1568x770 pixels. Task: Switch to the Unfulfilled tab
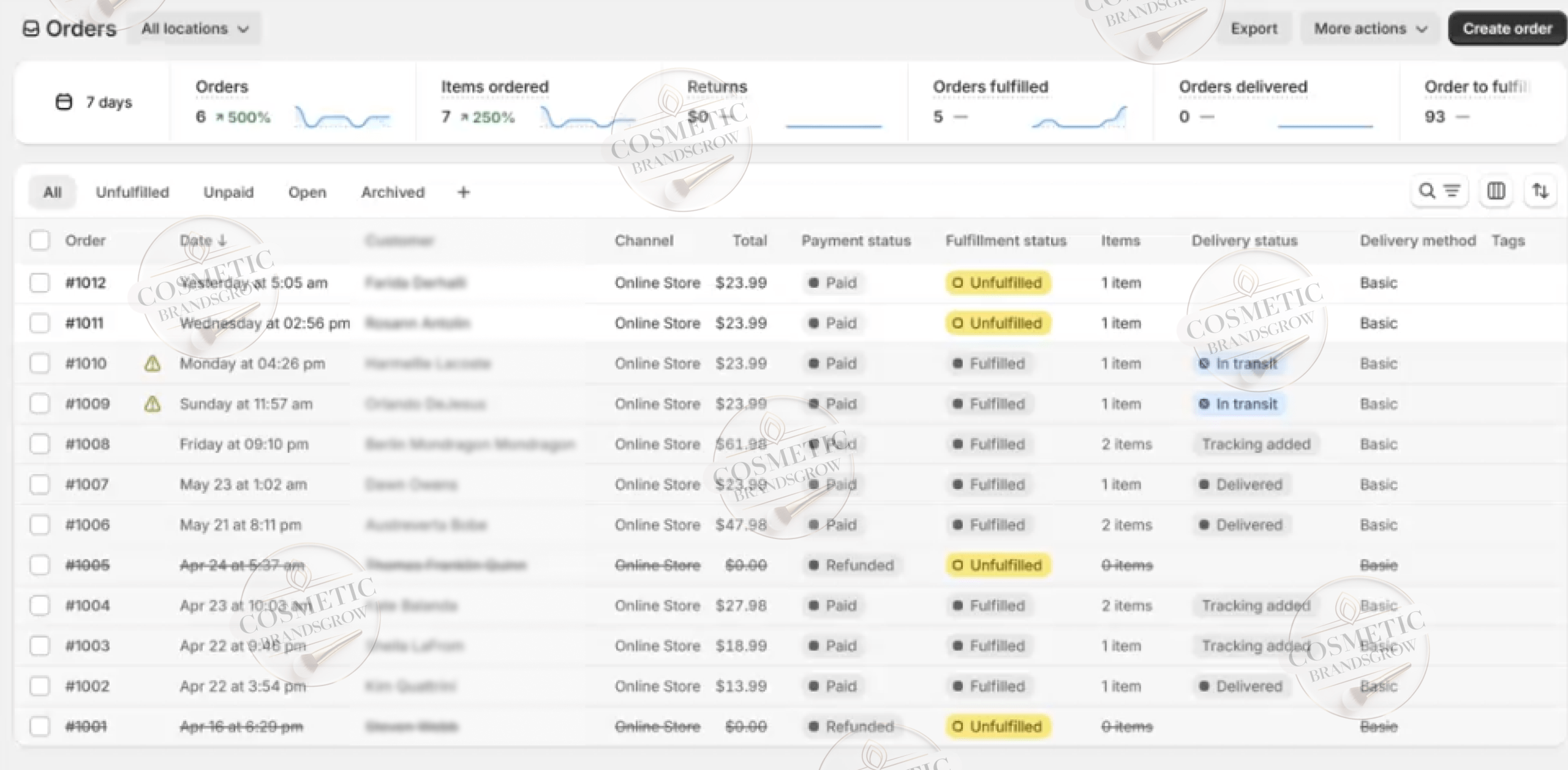pos(132,192)
